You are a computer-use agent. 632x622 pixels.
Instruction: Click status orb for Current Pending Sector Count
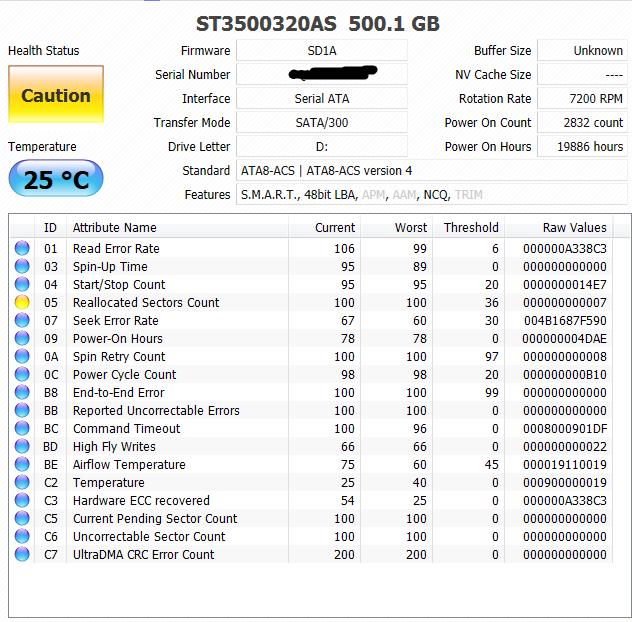22,518
